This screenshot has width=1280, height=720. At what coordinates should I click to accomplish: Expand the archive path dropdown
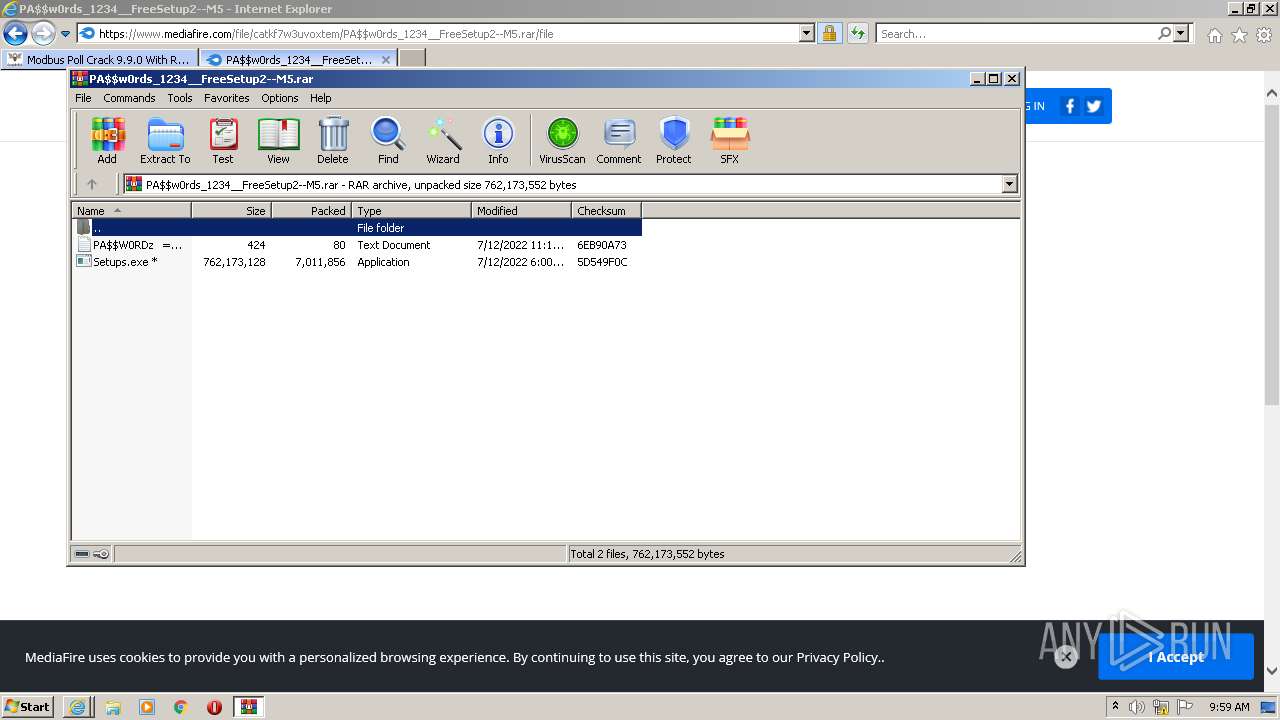click(1009, 184)
